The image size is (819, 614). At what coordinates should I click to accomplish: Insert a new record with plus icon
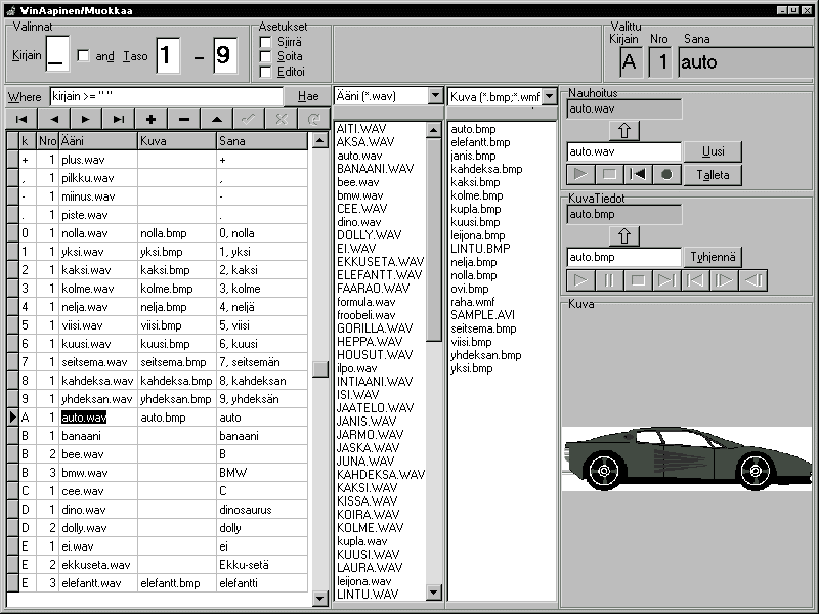tap(151, 119)
